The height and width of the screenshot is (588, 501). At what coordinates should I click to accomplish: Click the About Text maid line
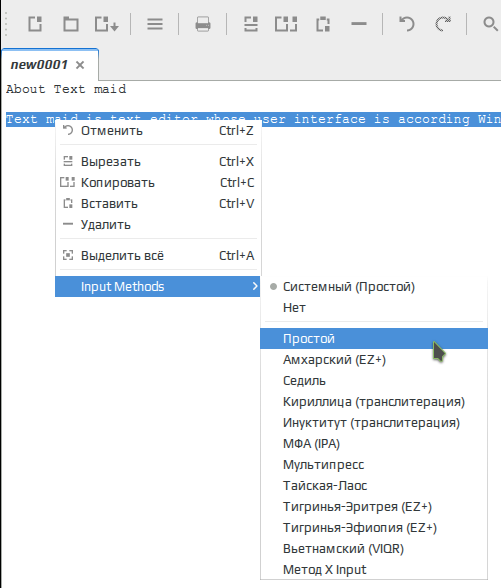pos(66,89)
